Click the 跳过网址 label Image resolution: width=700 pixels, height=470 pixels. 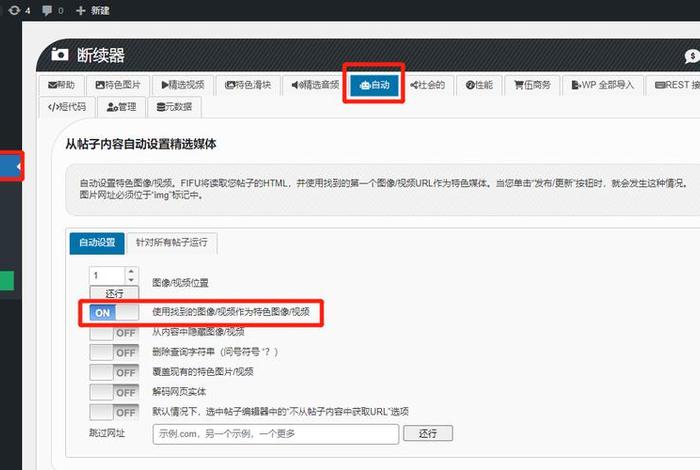pos(107,433)
